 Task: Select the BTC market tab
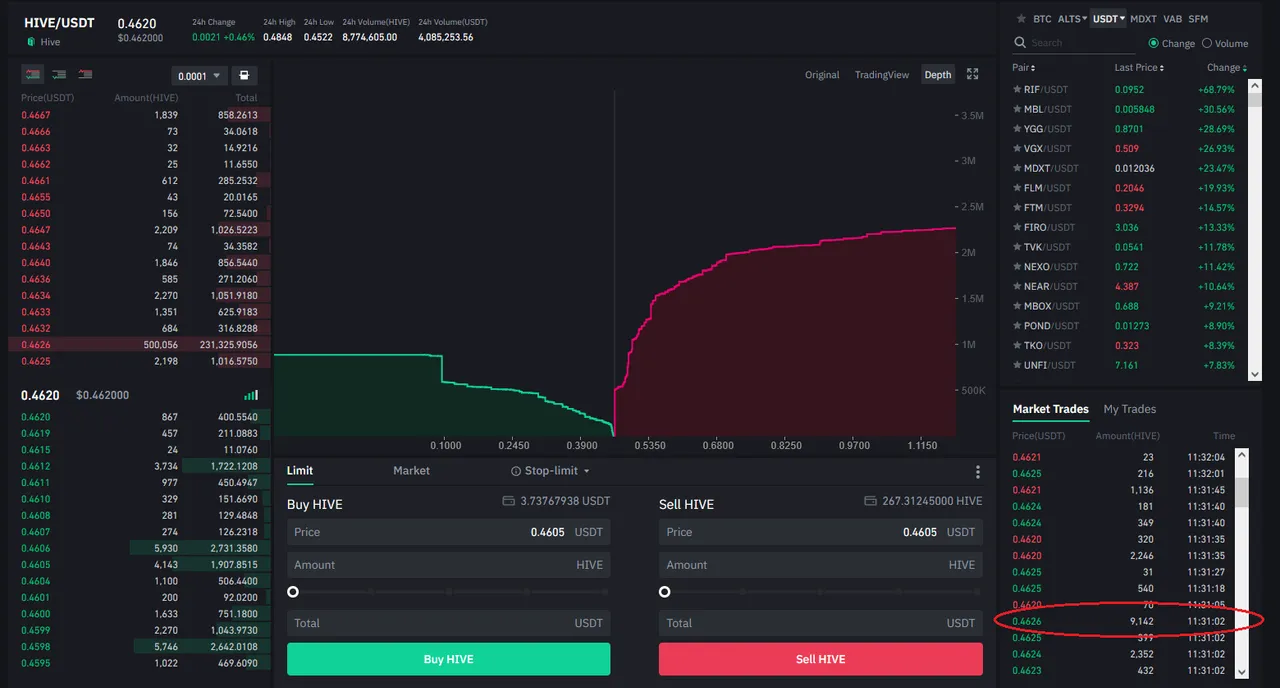(x=1042, y=19)
